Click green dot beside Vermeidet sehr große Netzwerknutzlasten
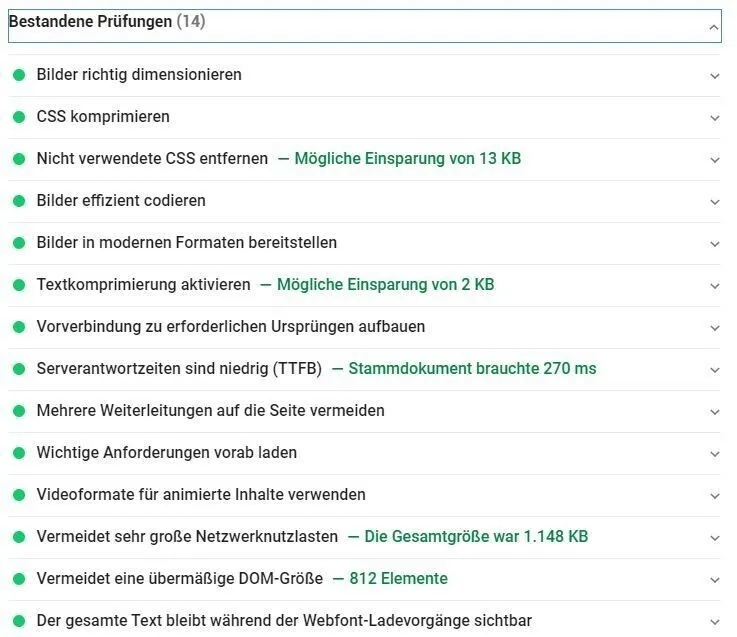737x637 pixels. (x=19, y=537)
